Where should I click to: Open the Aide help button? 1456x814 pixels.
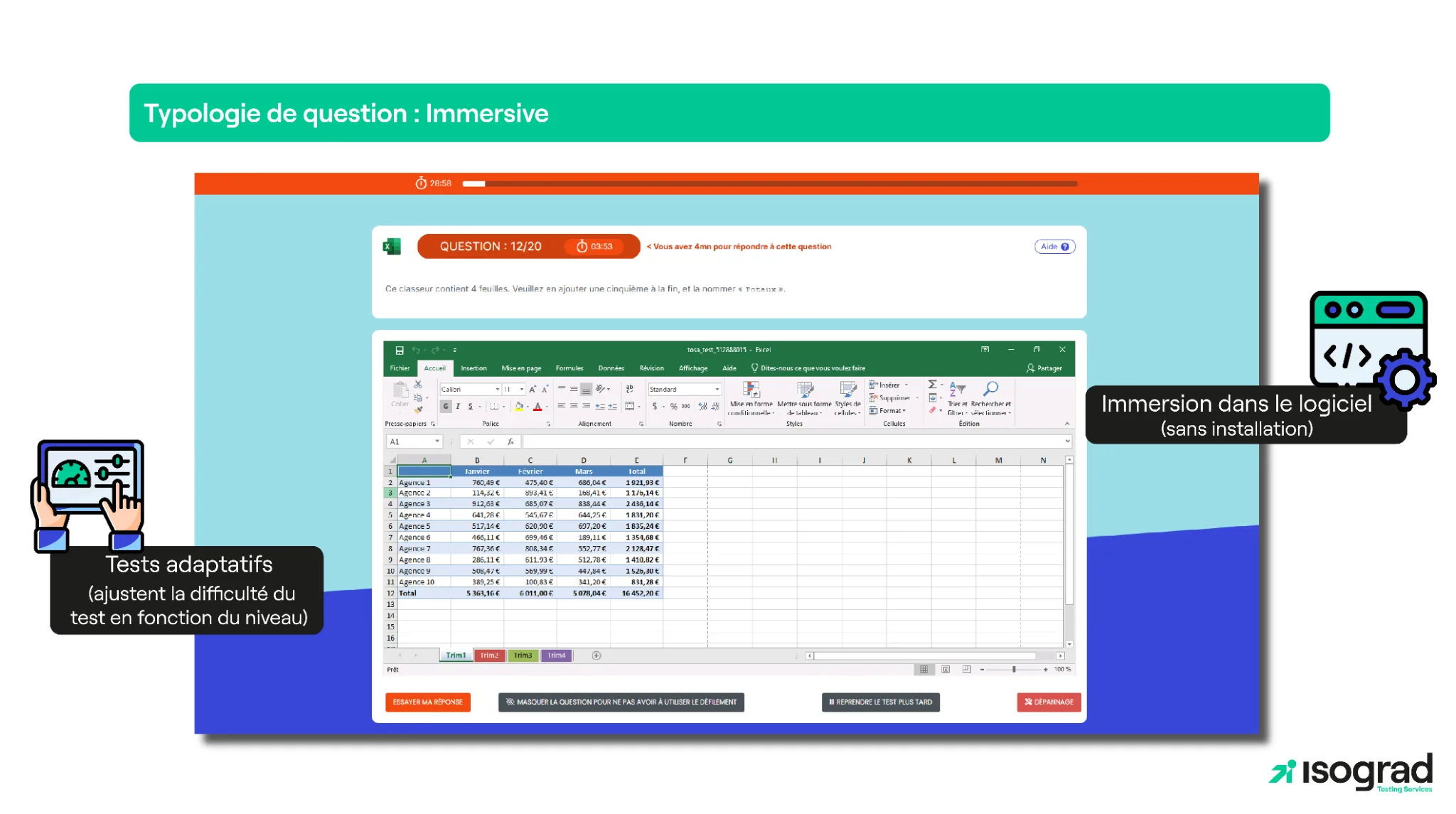click(x=1055, y=247)
